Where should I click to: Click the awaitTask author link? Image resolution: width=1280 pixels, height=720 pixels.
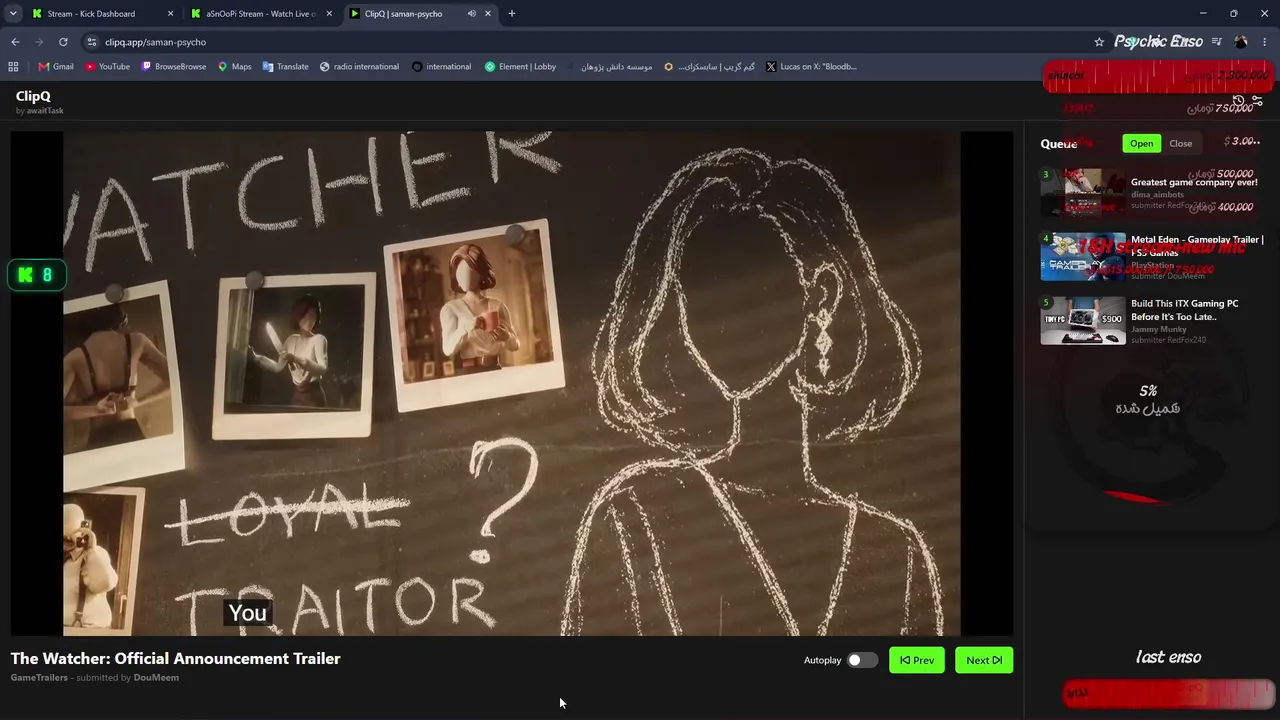point(44,111)
